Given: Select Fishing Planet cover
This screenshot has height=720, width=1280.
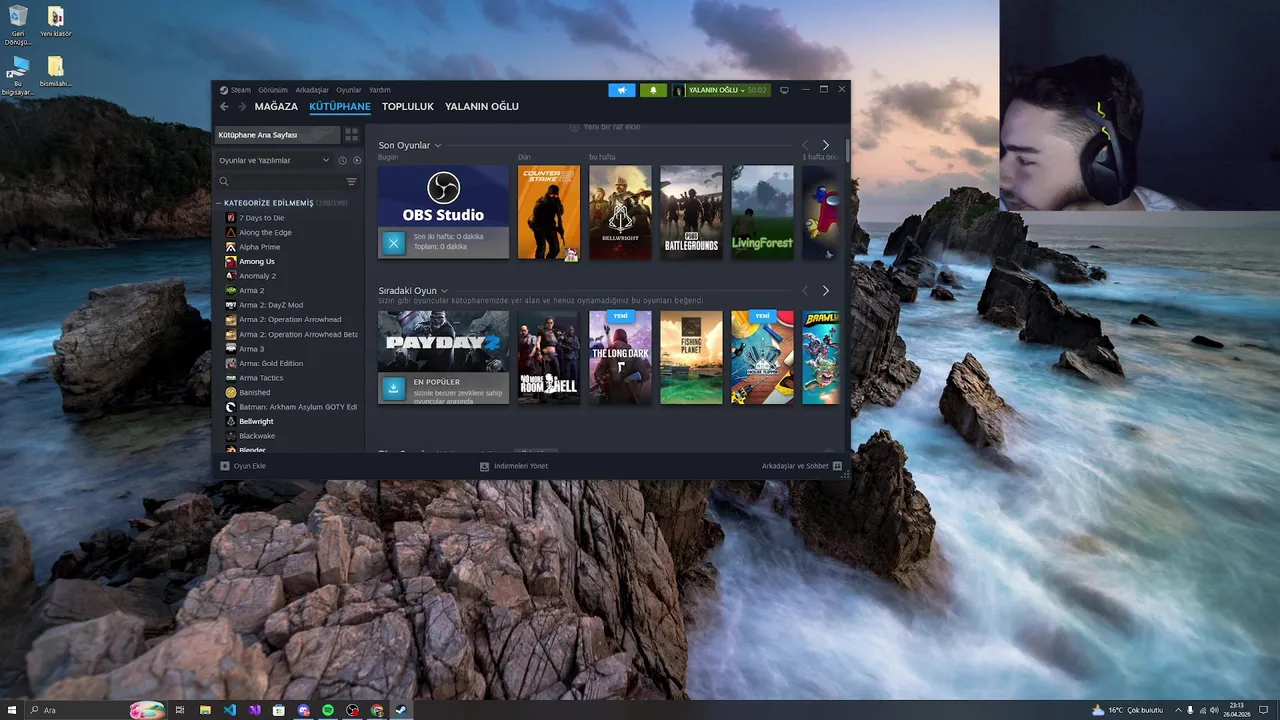Looking at the screenshot, I should [691, 358].
